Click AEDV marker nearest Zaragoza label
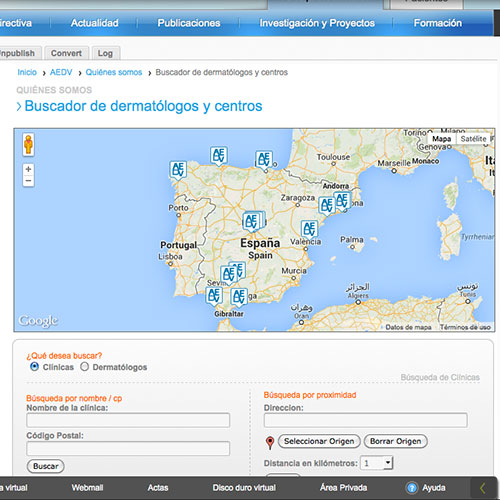Viewport: 500px width, 500px height. coord(327,205)
